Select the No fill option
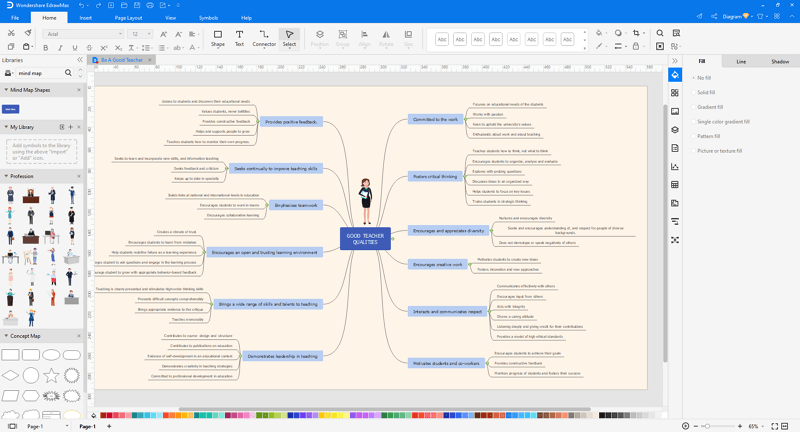Image resolution: width=800 pixels, height=432 pixels. (x=704, y=78)
